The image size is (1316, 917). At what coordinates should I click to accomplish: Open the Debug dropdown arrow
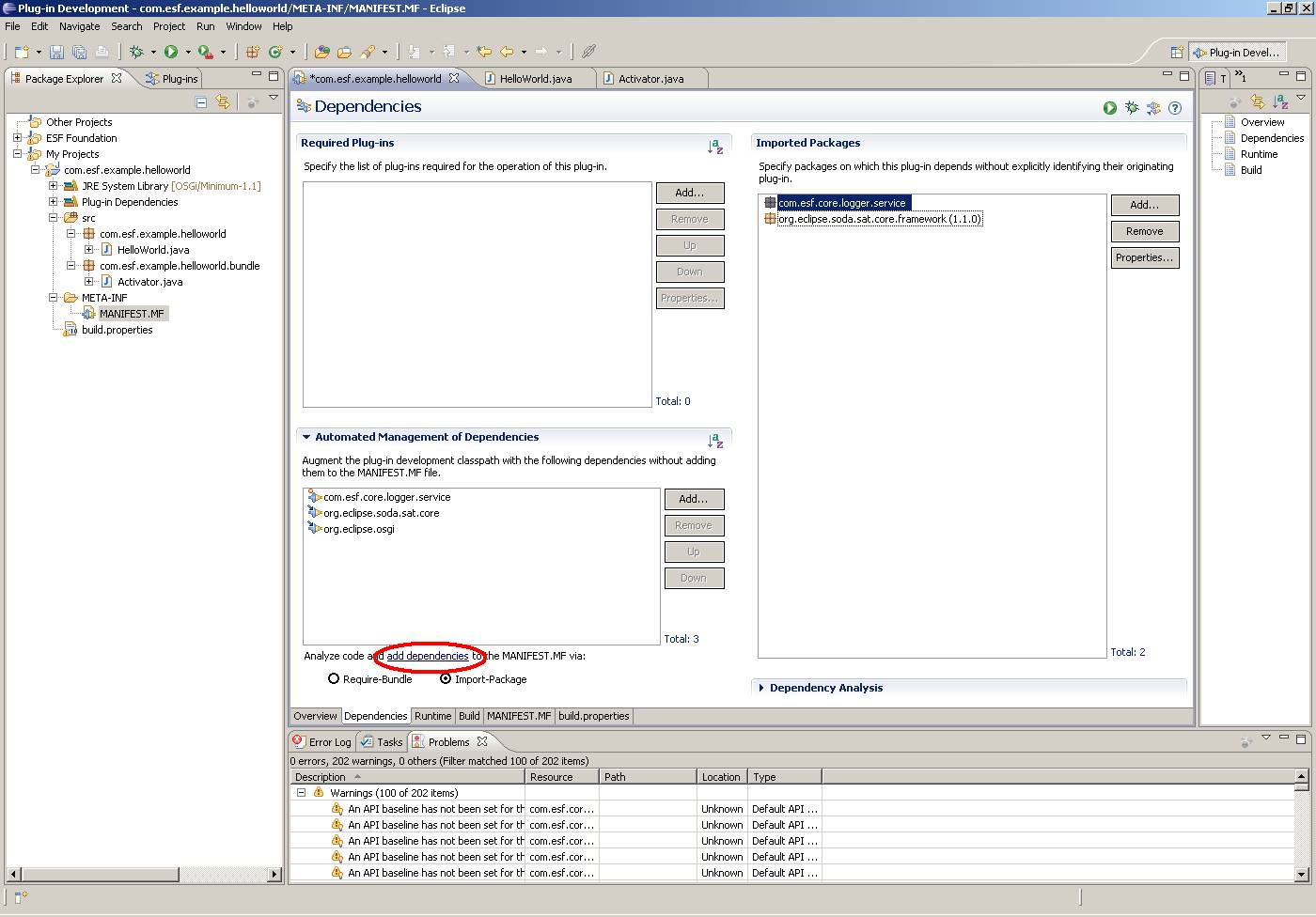[153, 53]
